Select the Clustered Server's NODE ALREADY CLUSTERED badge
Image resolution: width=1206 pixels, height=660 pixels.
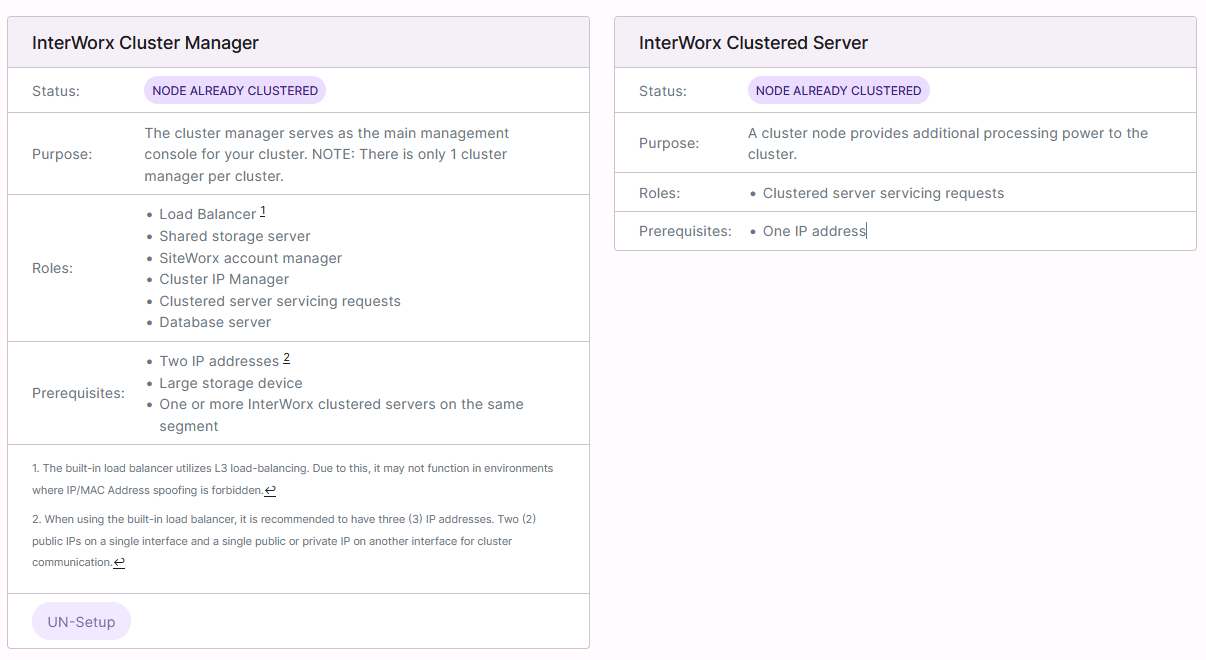tap(838, 90)
